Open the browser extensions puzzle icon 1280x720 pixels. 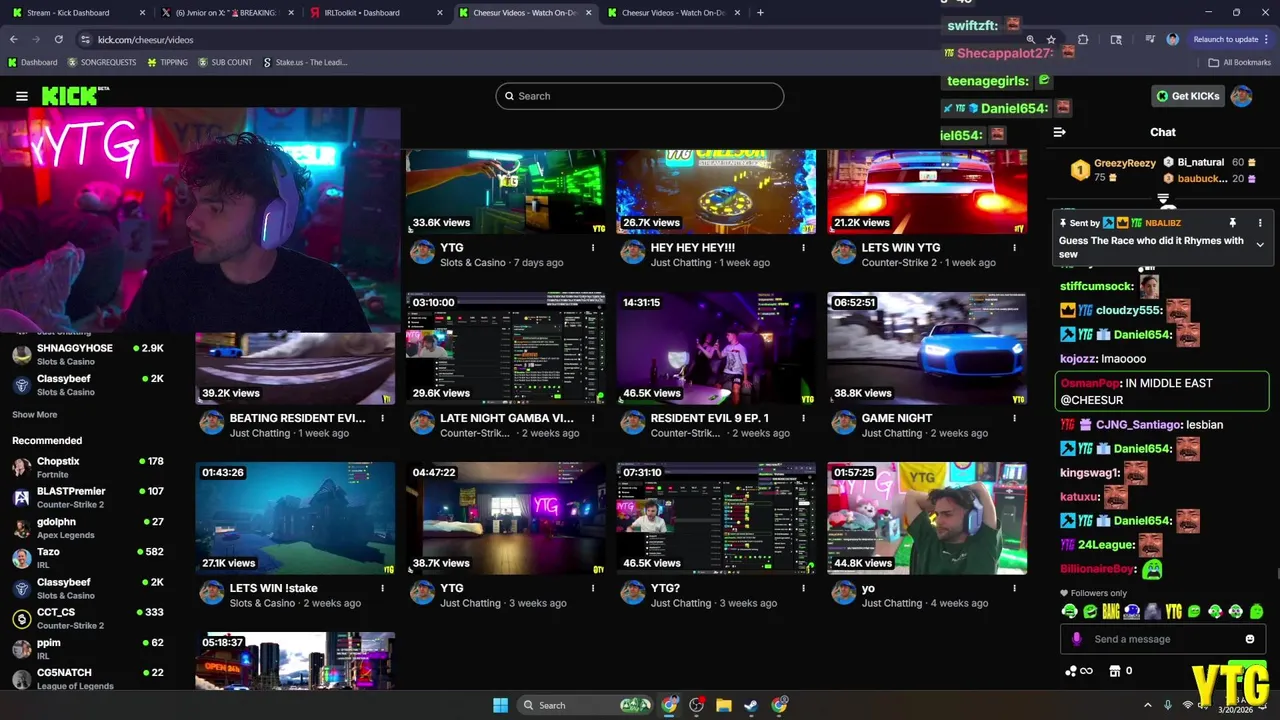(1083, 39)
